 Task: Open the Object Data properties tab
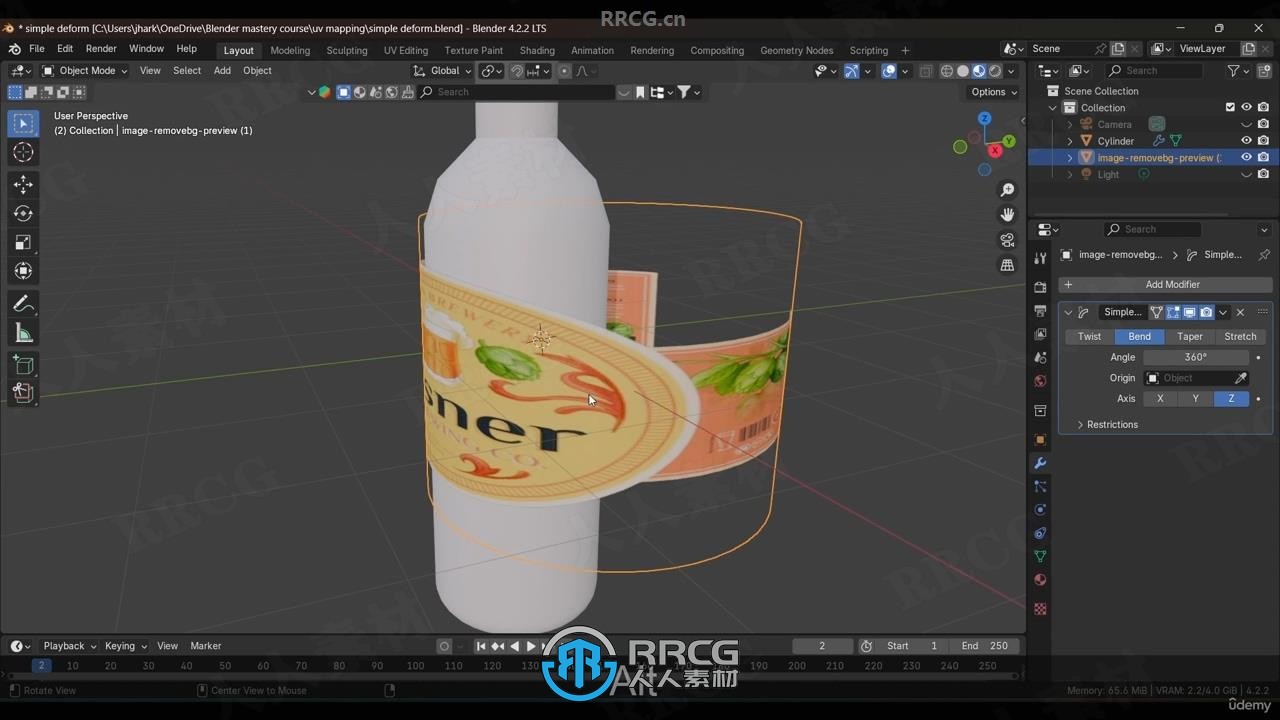pos(1040,556)
